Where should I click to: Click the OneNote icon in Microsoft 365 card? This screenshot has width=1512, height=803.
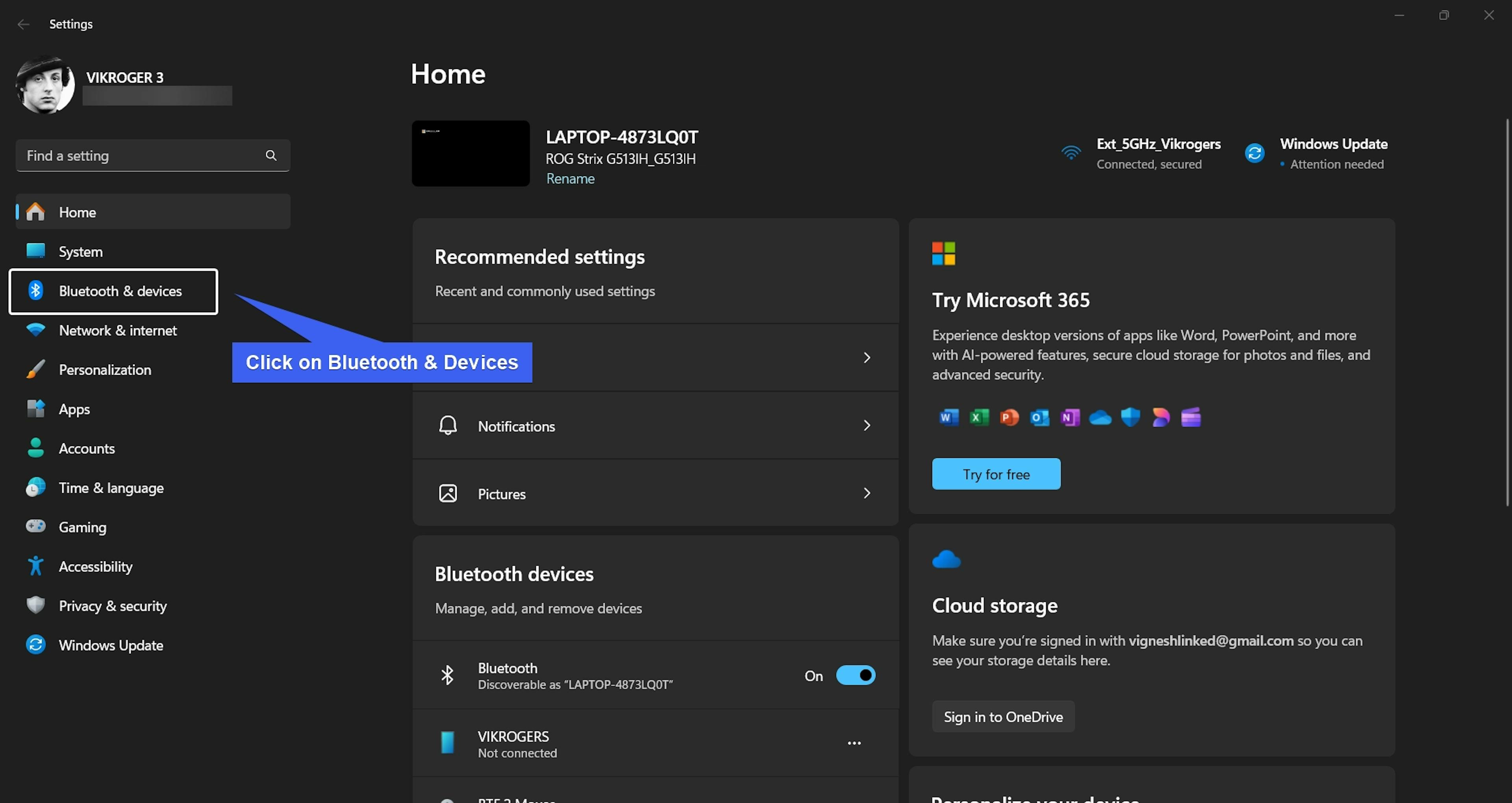[1069, 417]
